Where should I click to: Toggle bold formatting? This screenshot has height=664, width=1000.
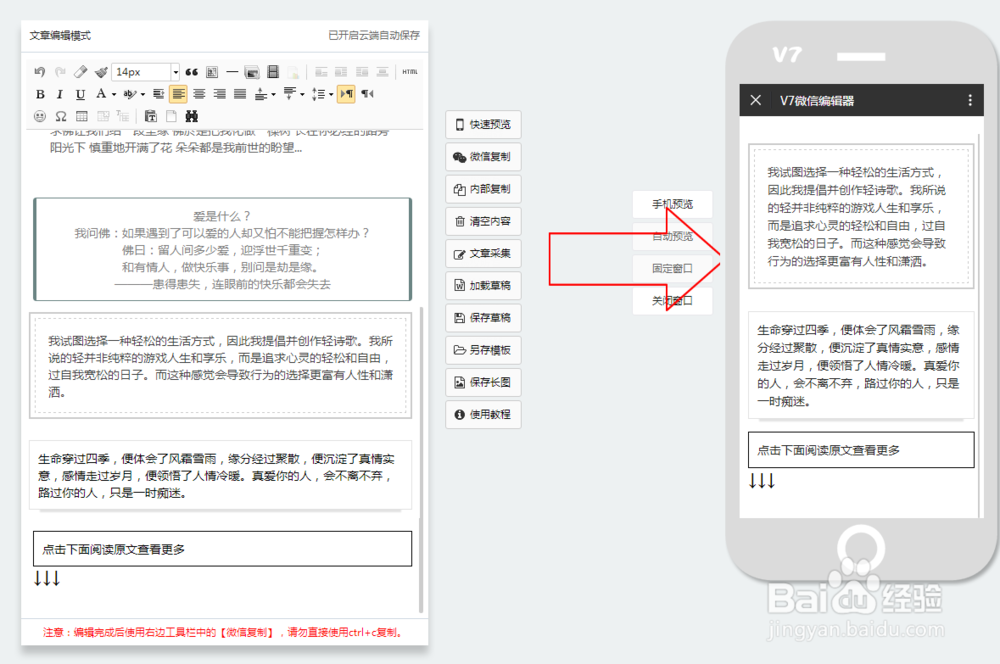coord(41,94)
